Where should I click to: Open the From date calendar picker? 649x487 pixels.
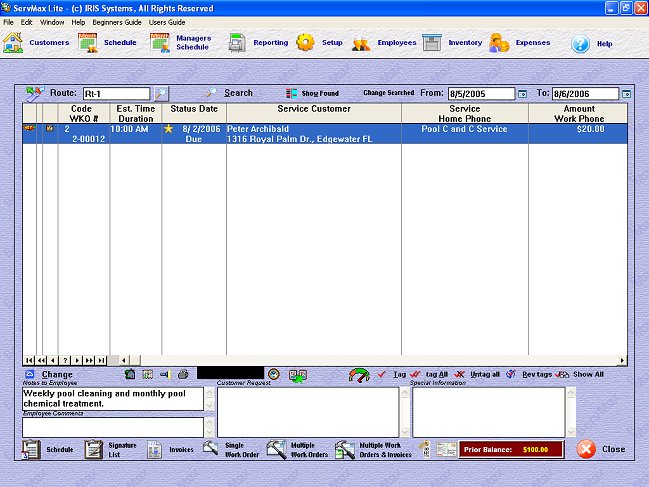[x=523, y=94]
